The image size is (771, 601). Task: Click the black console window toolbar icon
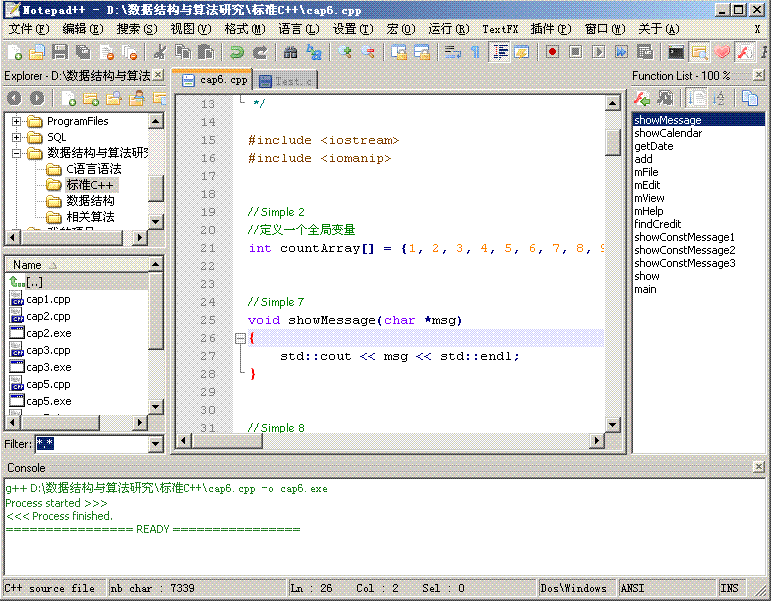[676, 52]
